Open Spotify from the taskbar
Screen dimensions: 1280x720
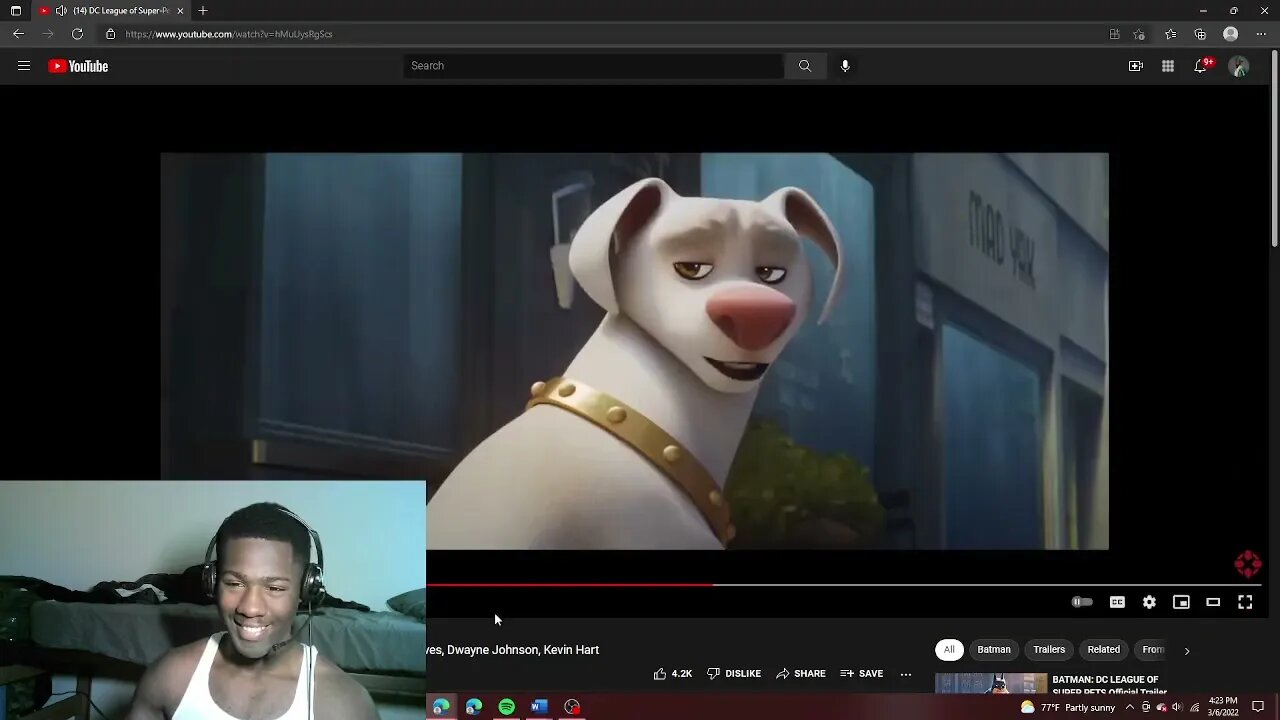point(507,707)
